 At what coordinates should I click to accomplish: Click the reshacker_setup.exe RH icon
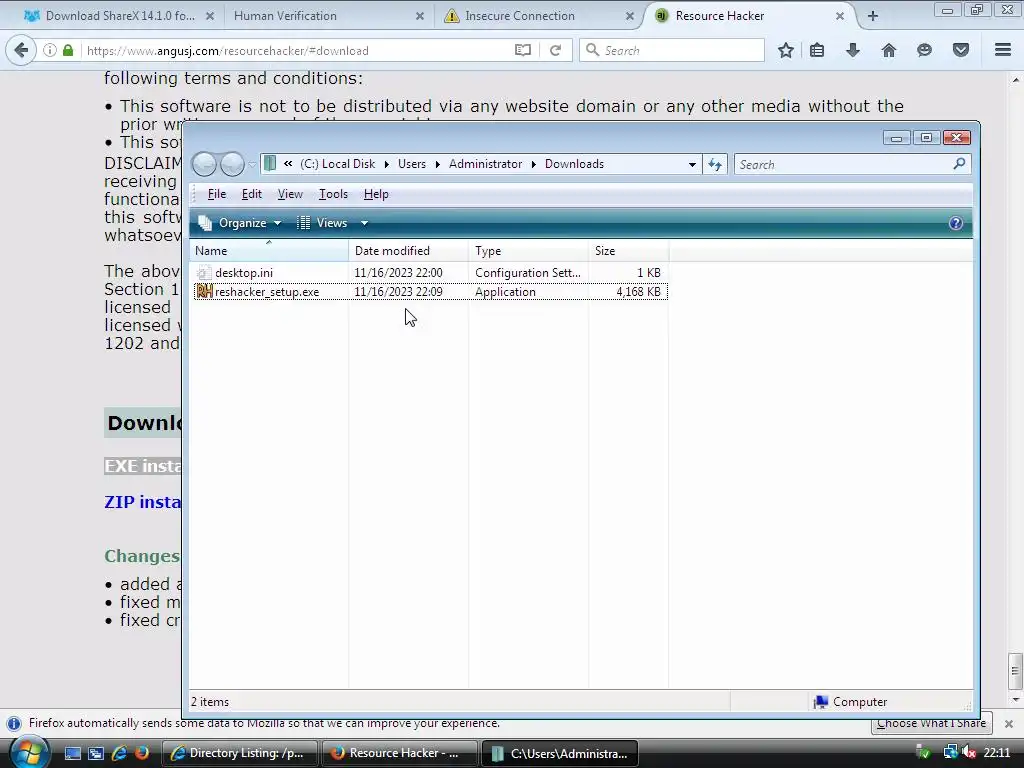(204, 291)
